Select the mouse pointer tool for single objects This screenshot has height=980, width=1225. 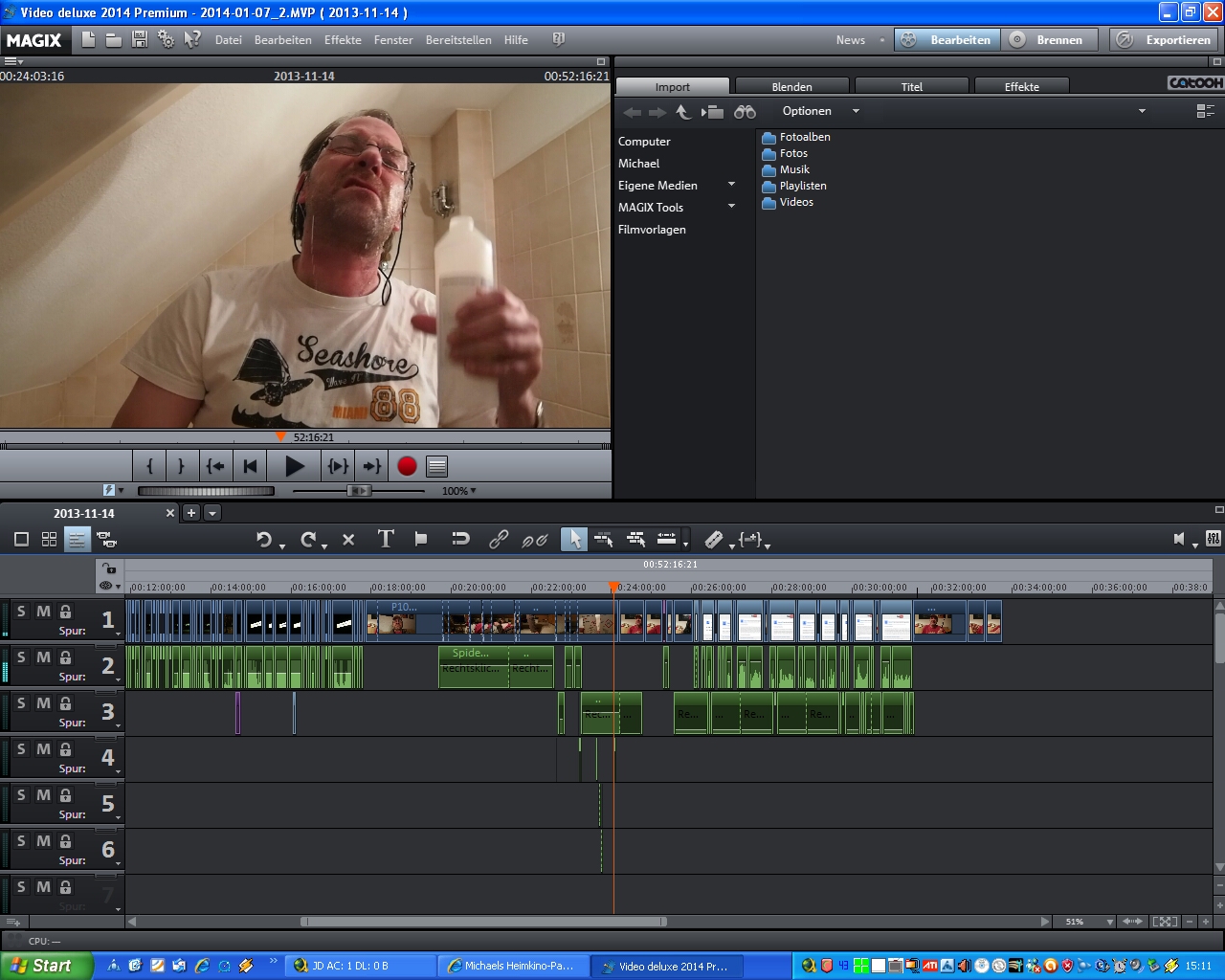click(573, 540)
